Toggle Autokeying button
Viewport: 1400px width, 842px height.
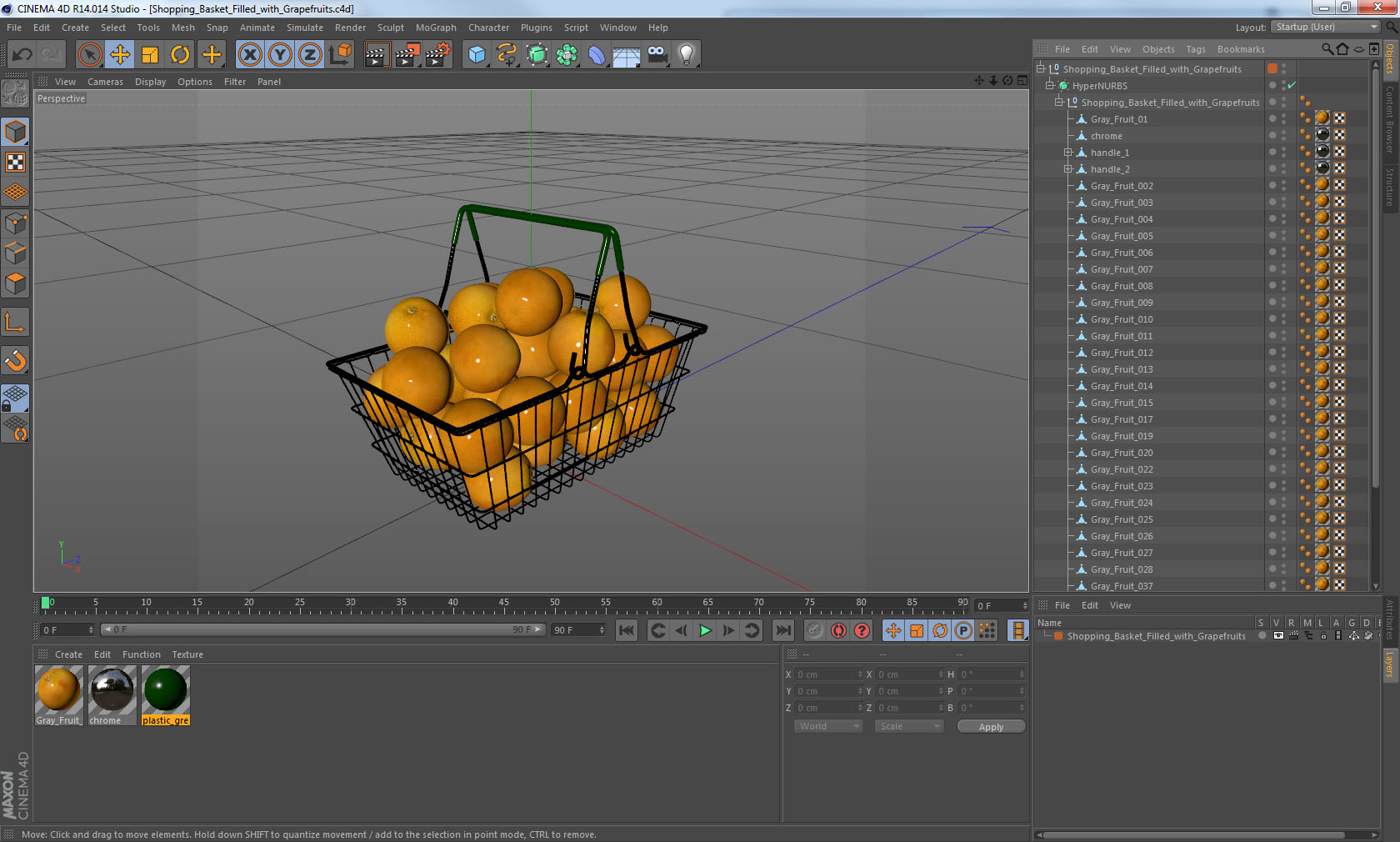pyautogui.click(x=838, y=630)
